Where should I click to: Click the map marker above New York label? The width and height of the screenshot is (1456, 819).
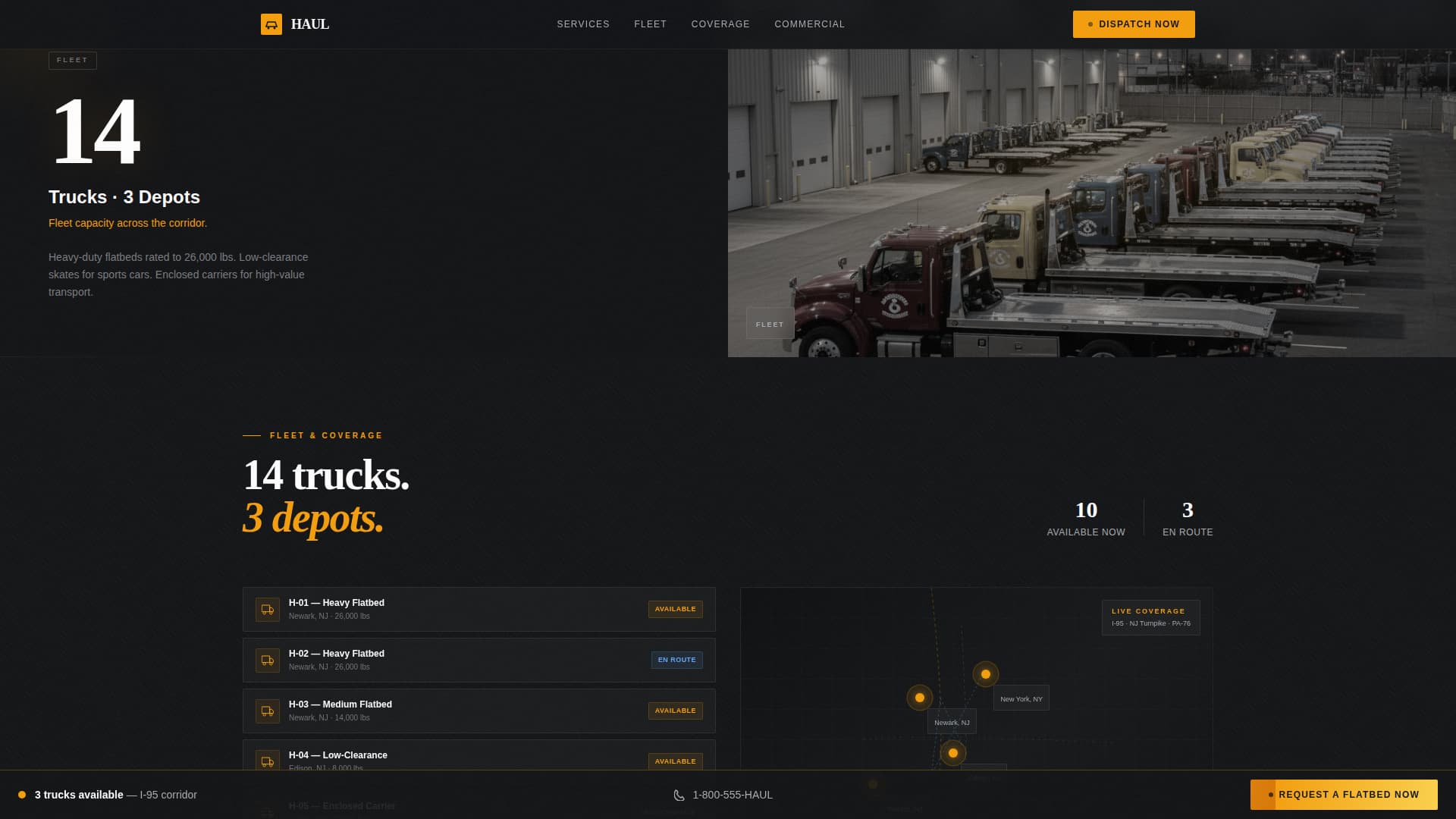point(986,674)
